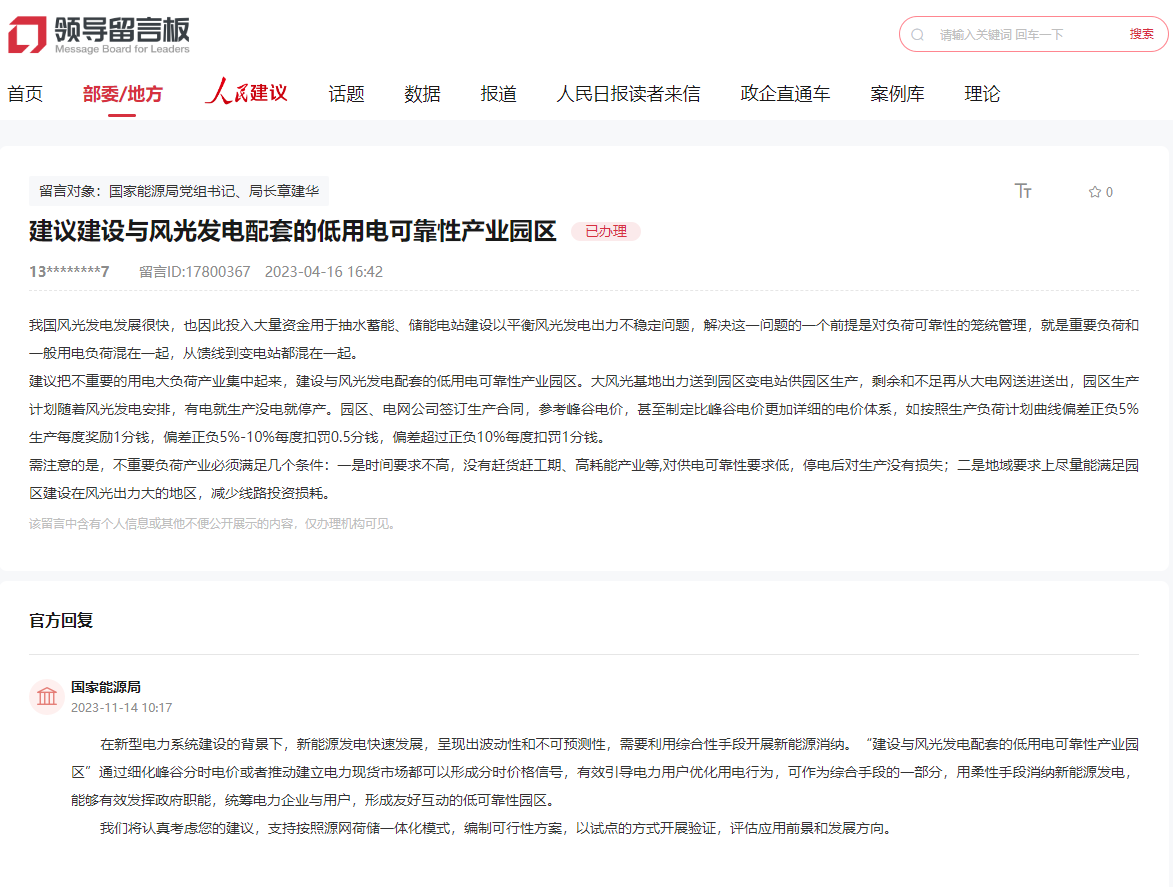Go to the 案例库 page
Screen dimensions: 1173x887
pos(897,94)
